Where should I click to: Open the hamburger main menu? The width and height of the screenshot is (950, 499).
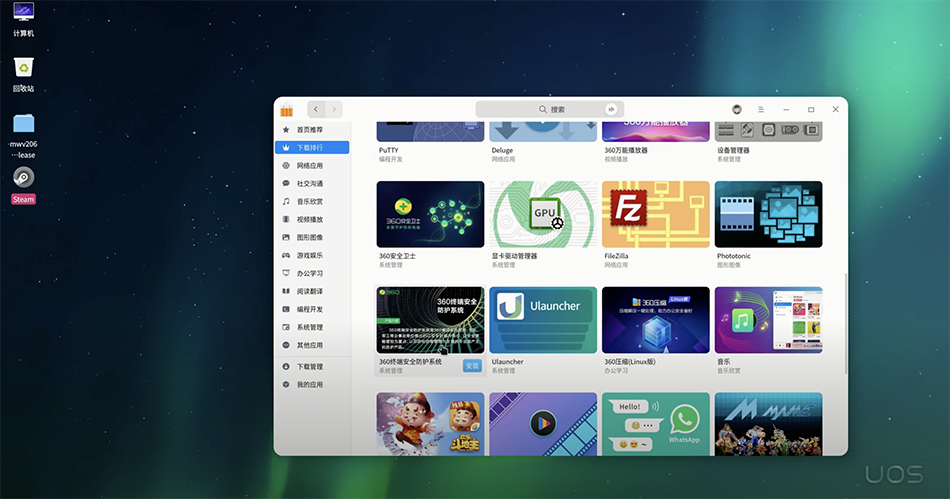pos(761,110)
